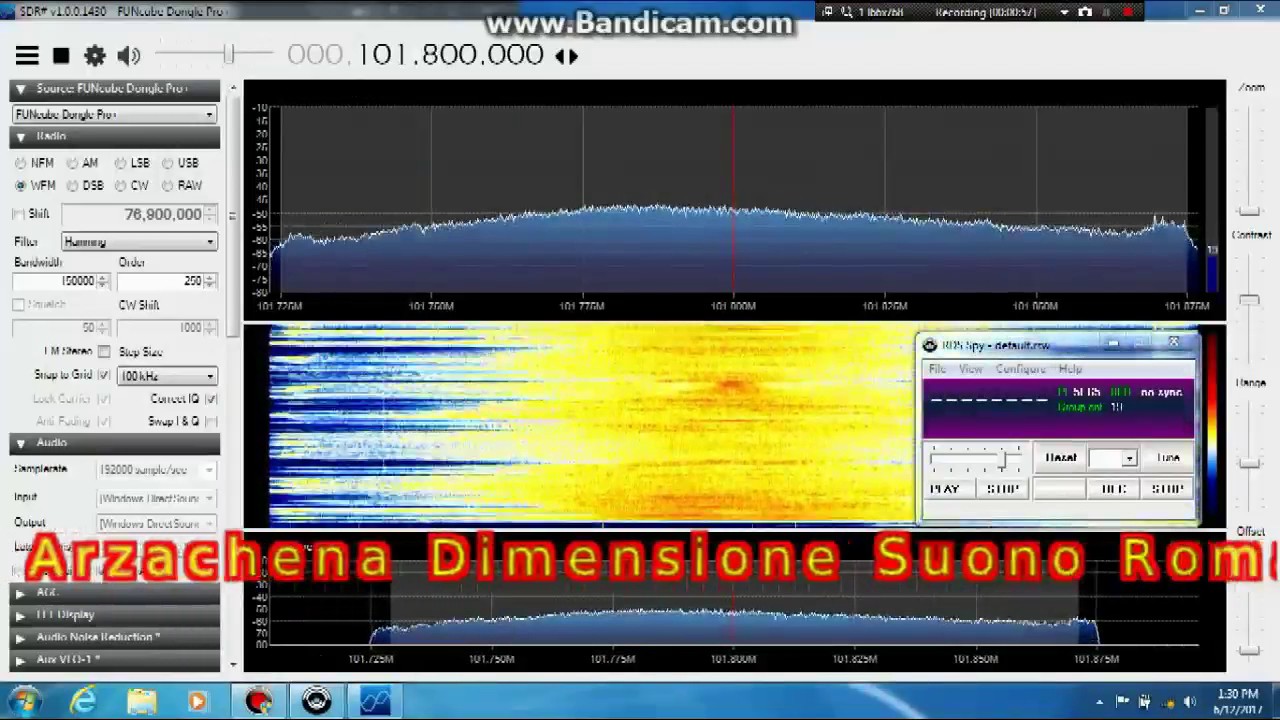
Task: Enable the Shift checkbox
Action: coord(18,214)
